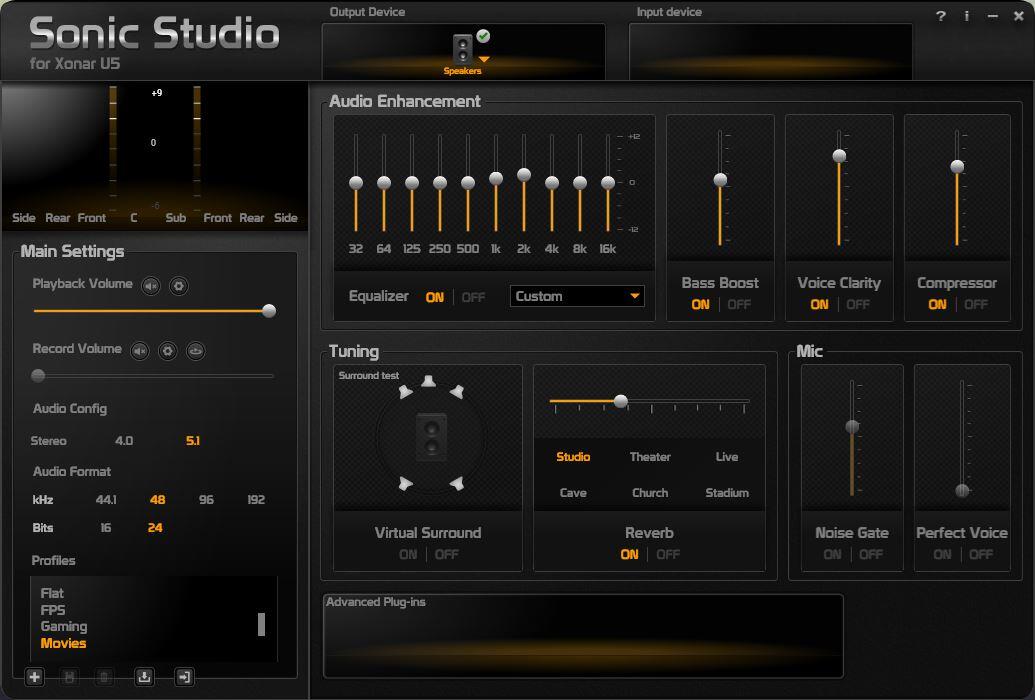Open record volume settings gear
The width and height of the screenshot is (1035, 700).
click(168, 351)
